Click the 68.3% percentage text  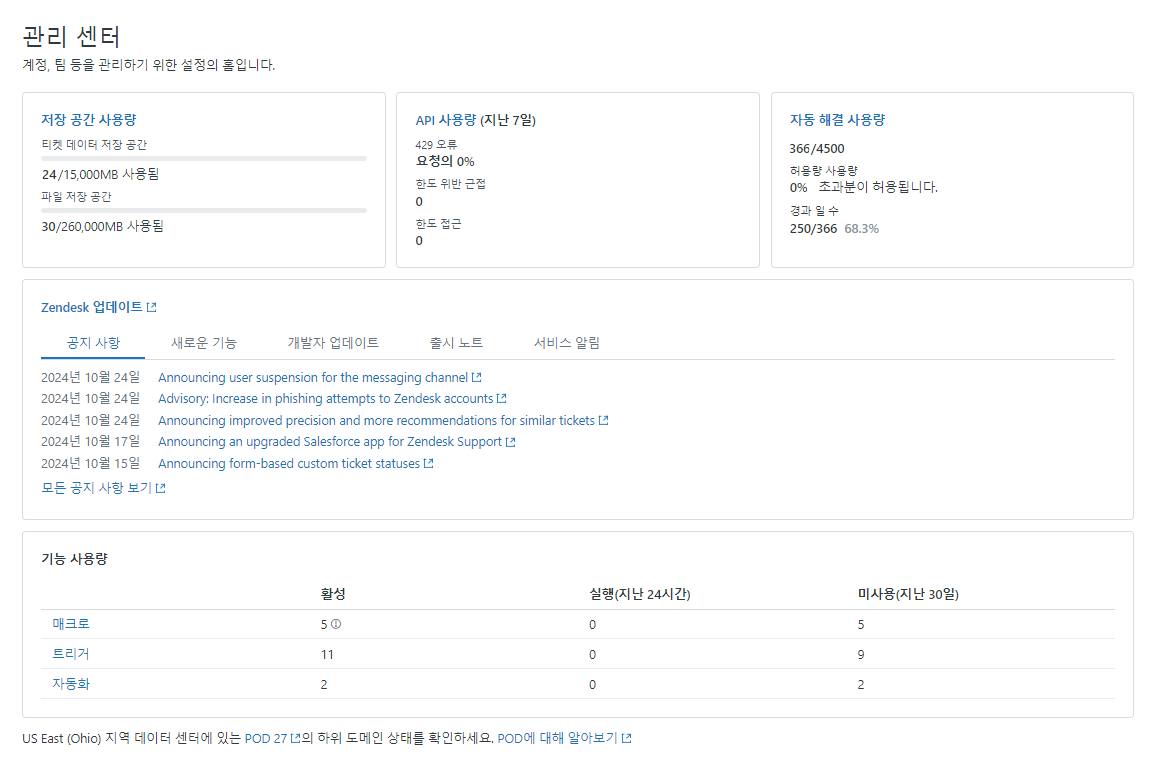tap(862, 229)
